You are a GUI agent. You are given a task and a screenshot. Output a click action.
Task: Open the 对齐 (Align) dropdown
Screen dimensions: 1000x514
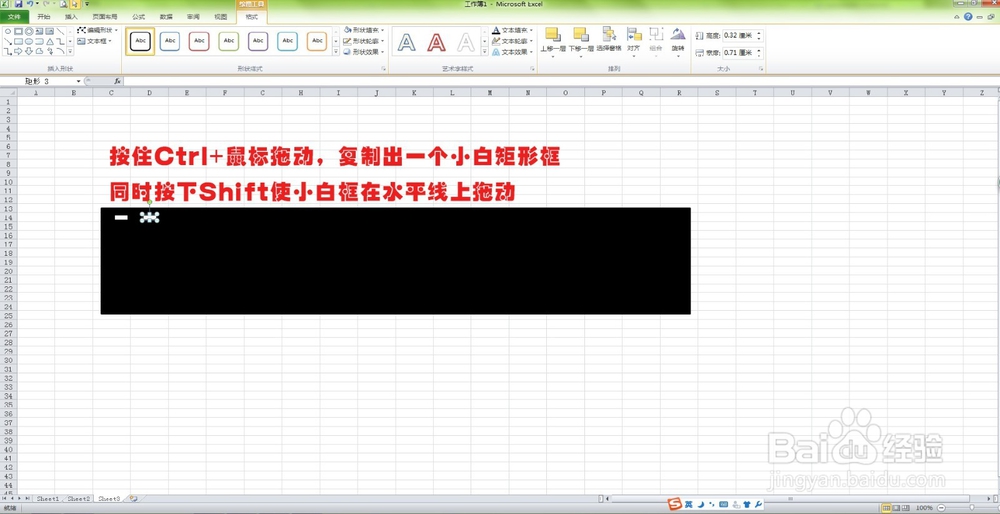pyautogui.click(x=633, y=42)
